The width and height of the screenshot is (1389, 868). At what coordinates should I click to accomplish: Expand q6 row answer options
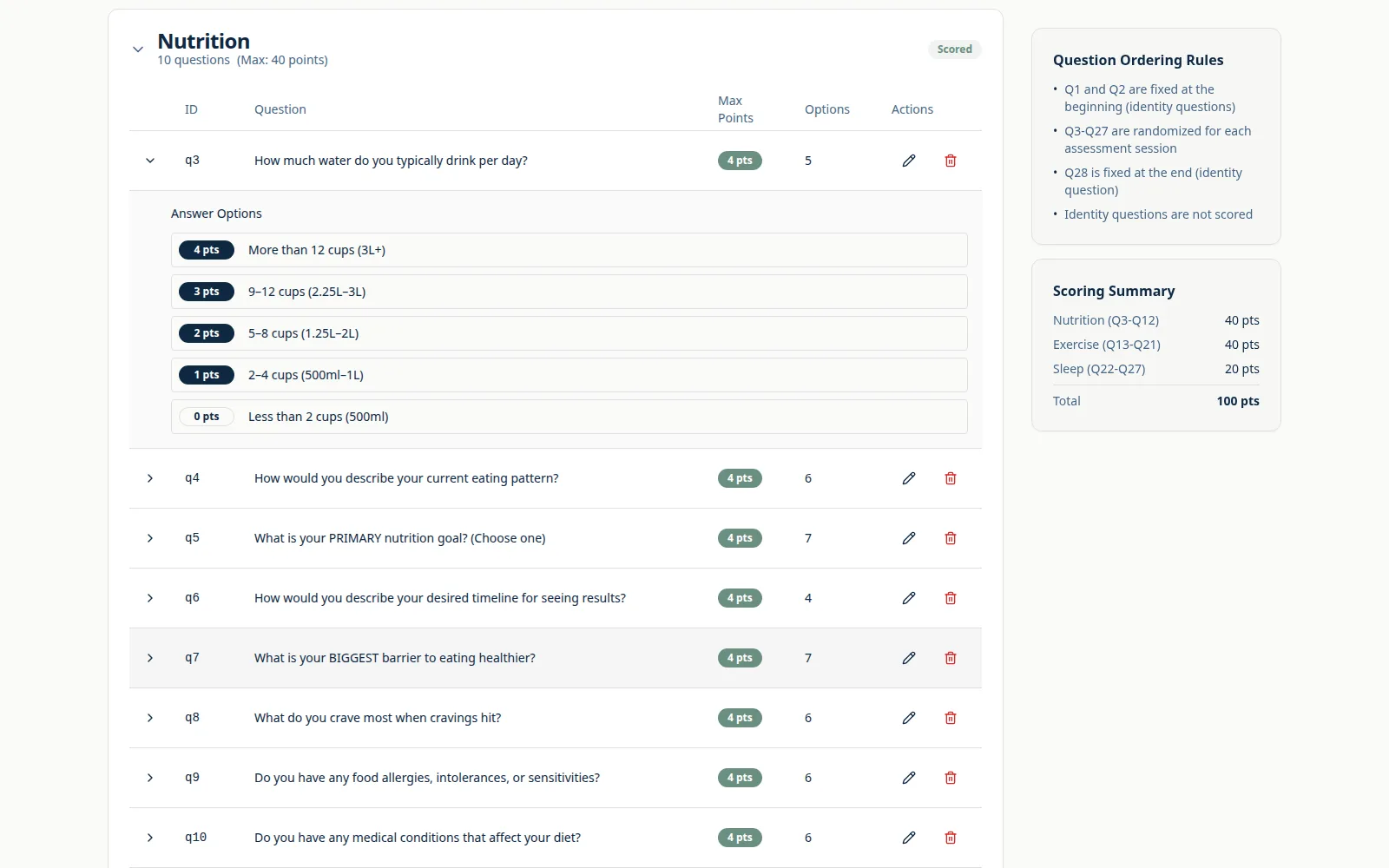(150, 598)
